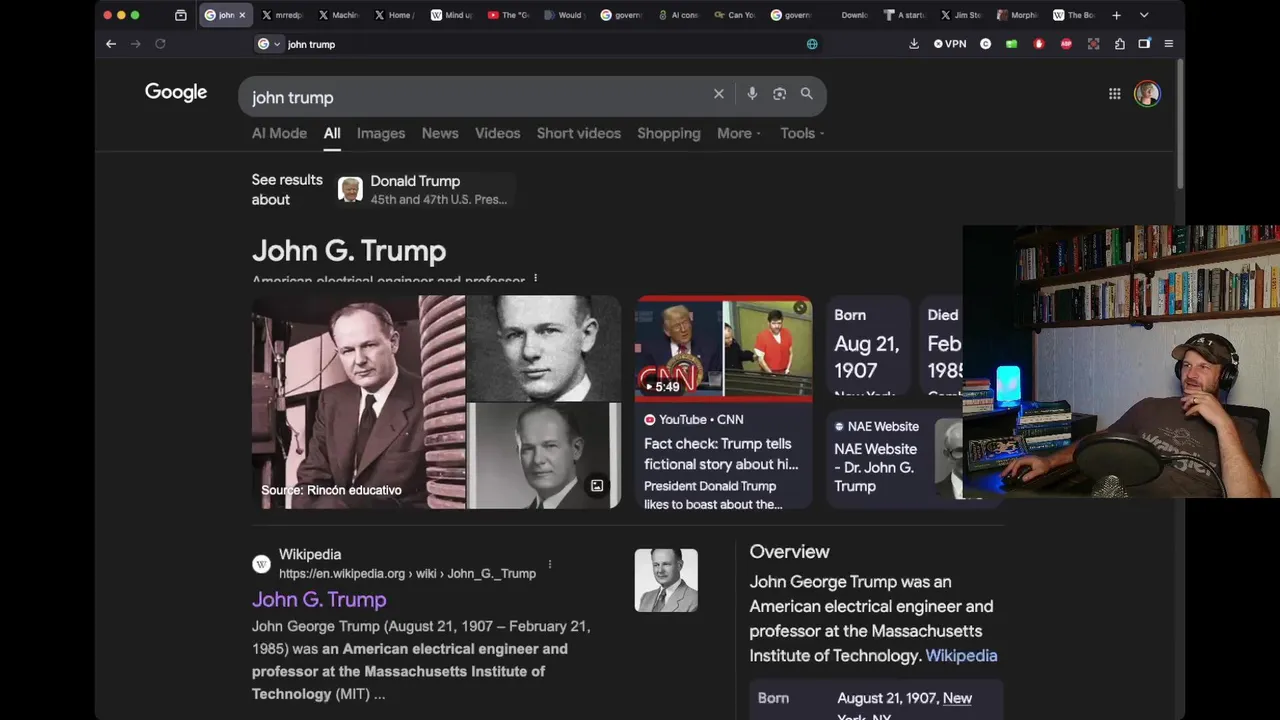Open the search engine dropdown in address bar
Image resolution: width=1280 pixels, height=720 pixels.
pos(268,44)
